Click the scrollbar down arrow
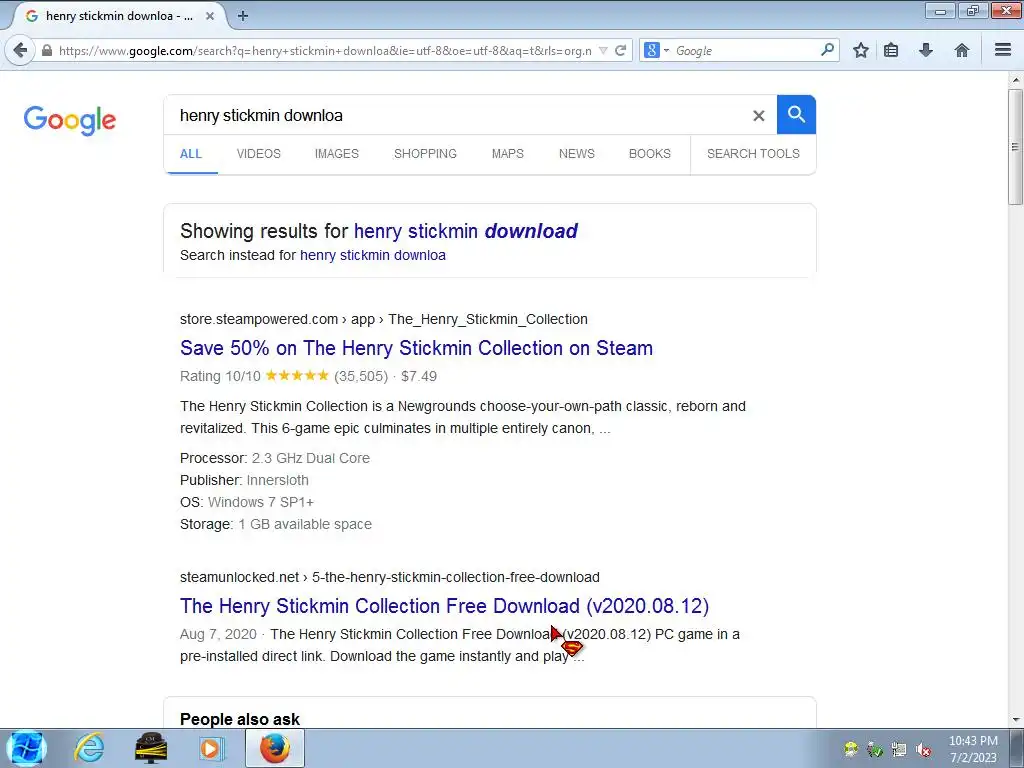 (x=1015, y=720)
